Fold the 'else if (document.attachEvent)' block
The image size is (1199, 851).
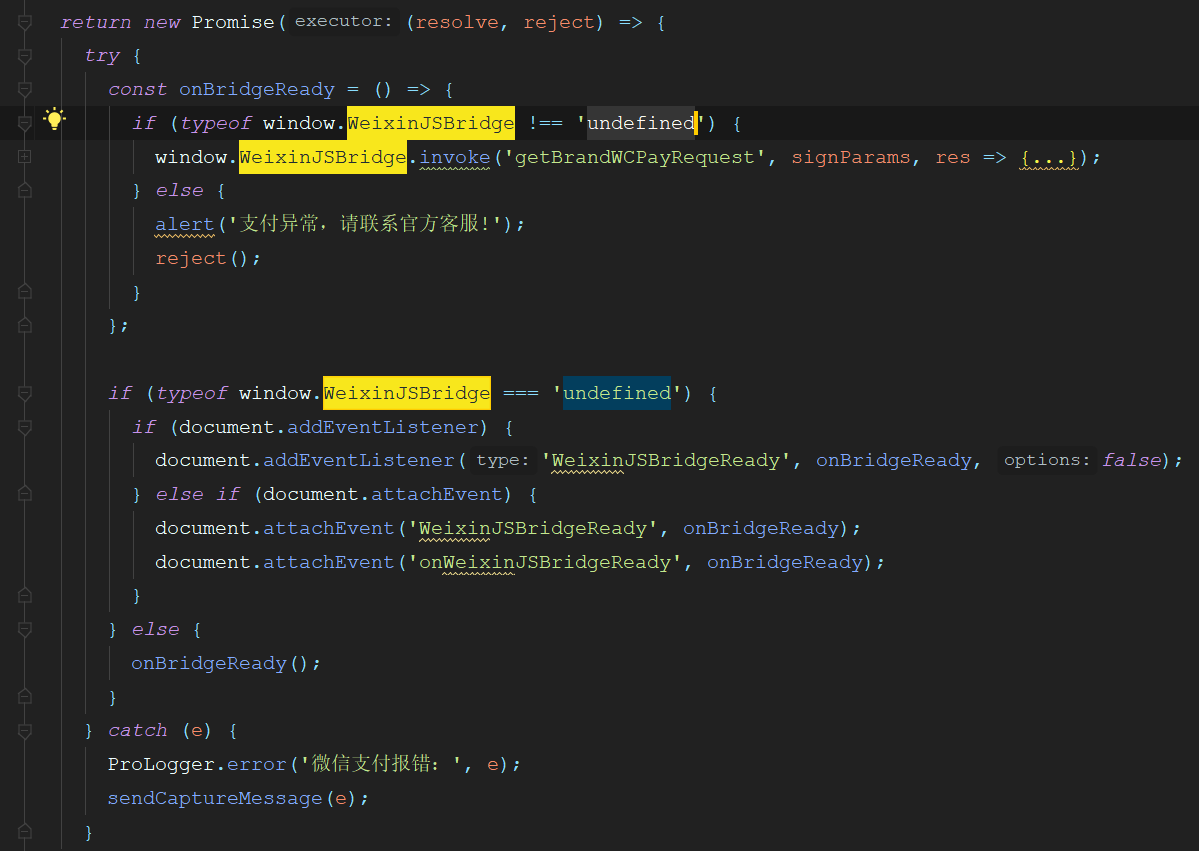(24, 494)
